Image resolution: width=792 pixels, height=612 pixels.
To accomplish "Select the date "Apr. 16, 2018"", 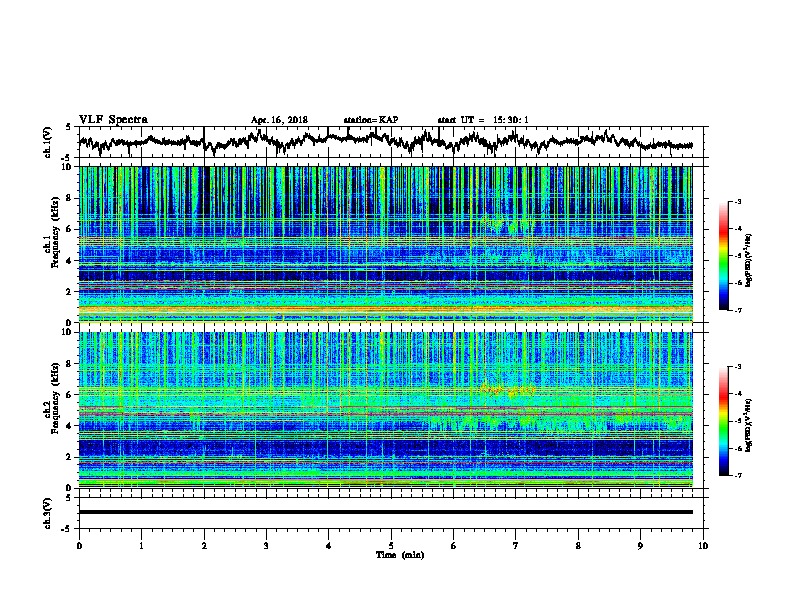I will click(x=279, y=120).
